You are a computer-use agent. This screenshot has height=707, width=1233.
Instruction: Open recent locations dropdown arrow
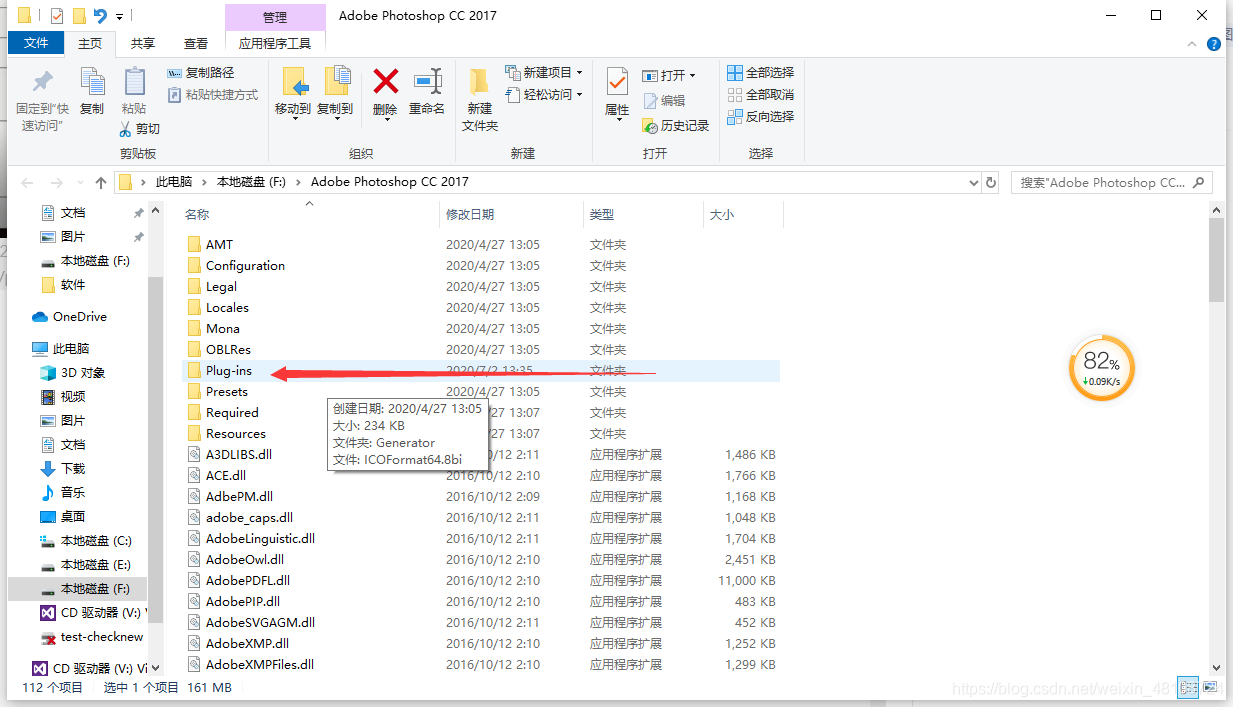(x=78, y=183)
